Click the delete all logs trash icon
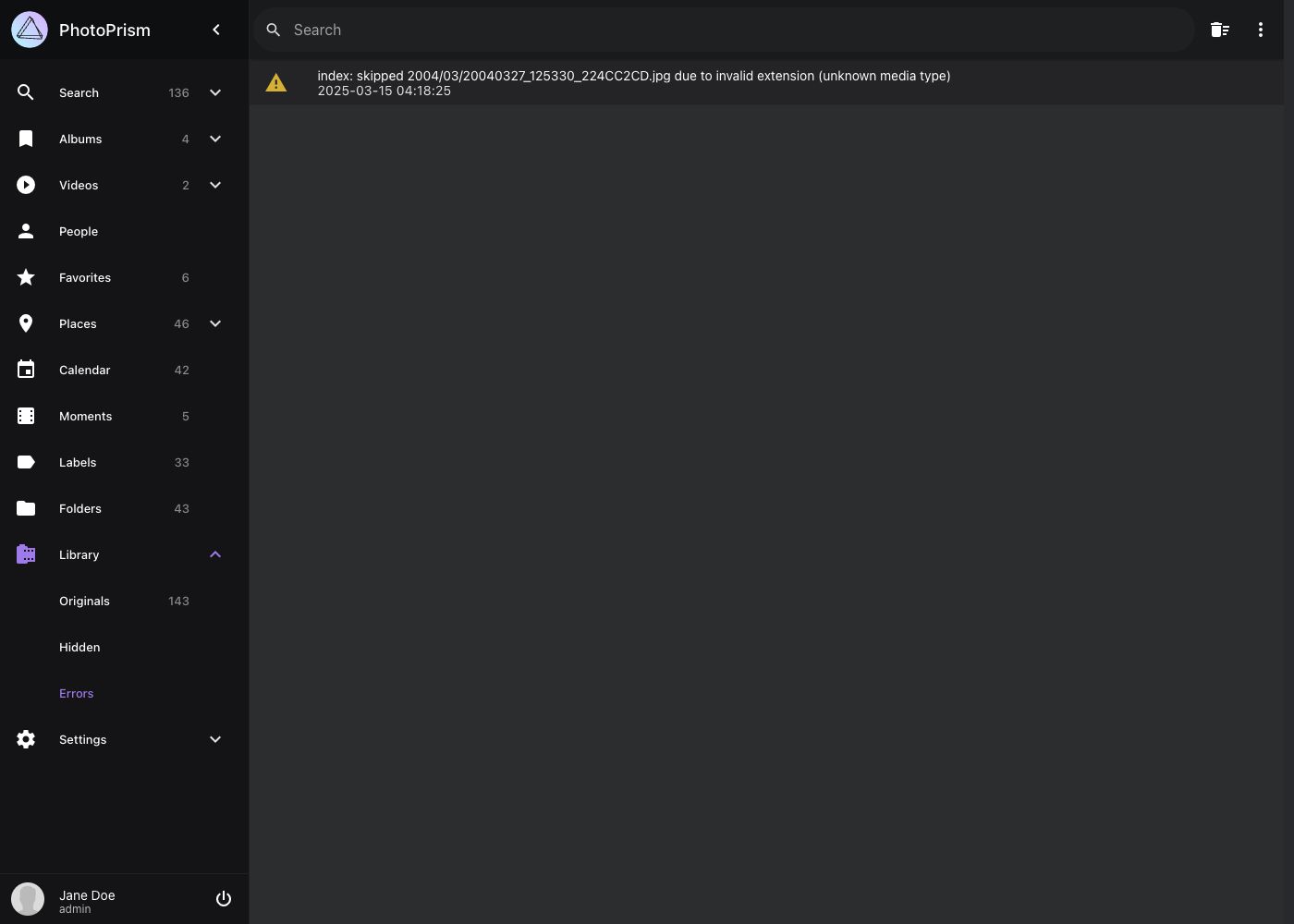The image size is (1294, 924). 1219,30
